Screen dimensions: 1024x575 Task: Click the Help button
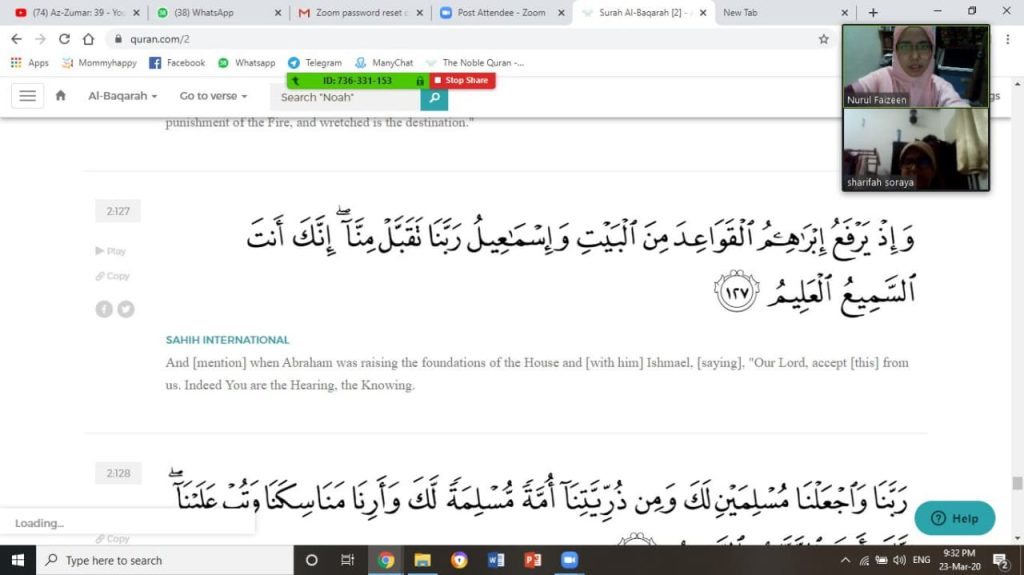954,518
